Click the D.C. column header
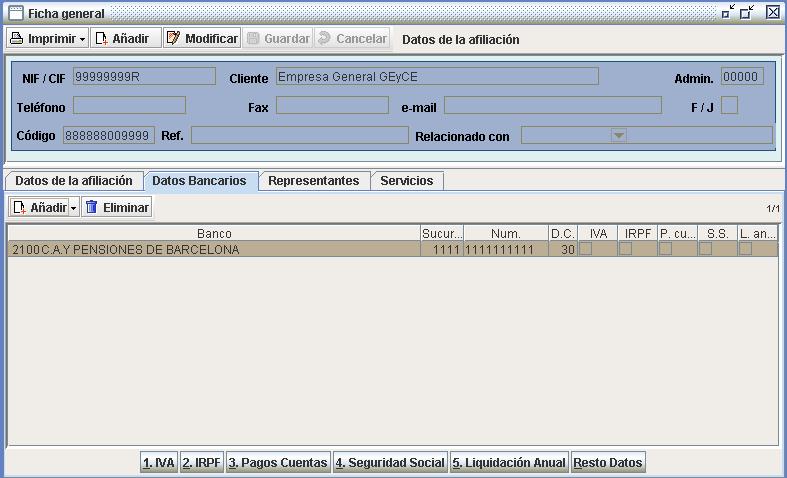The width and height of the screenshot is (787, 478). click(x=563, y=233)
